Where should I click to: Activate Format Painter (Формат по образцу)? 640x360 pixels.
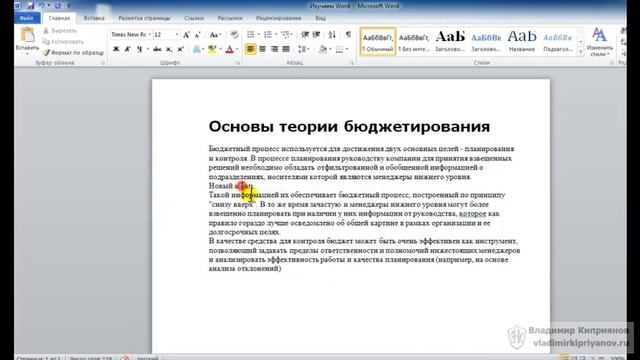point(73,53)
